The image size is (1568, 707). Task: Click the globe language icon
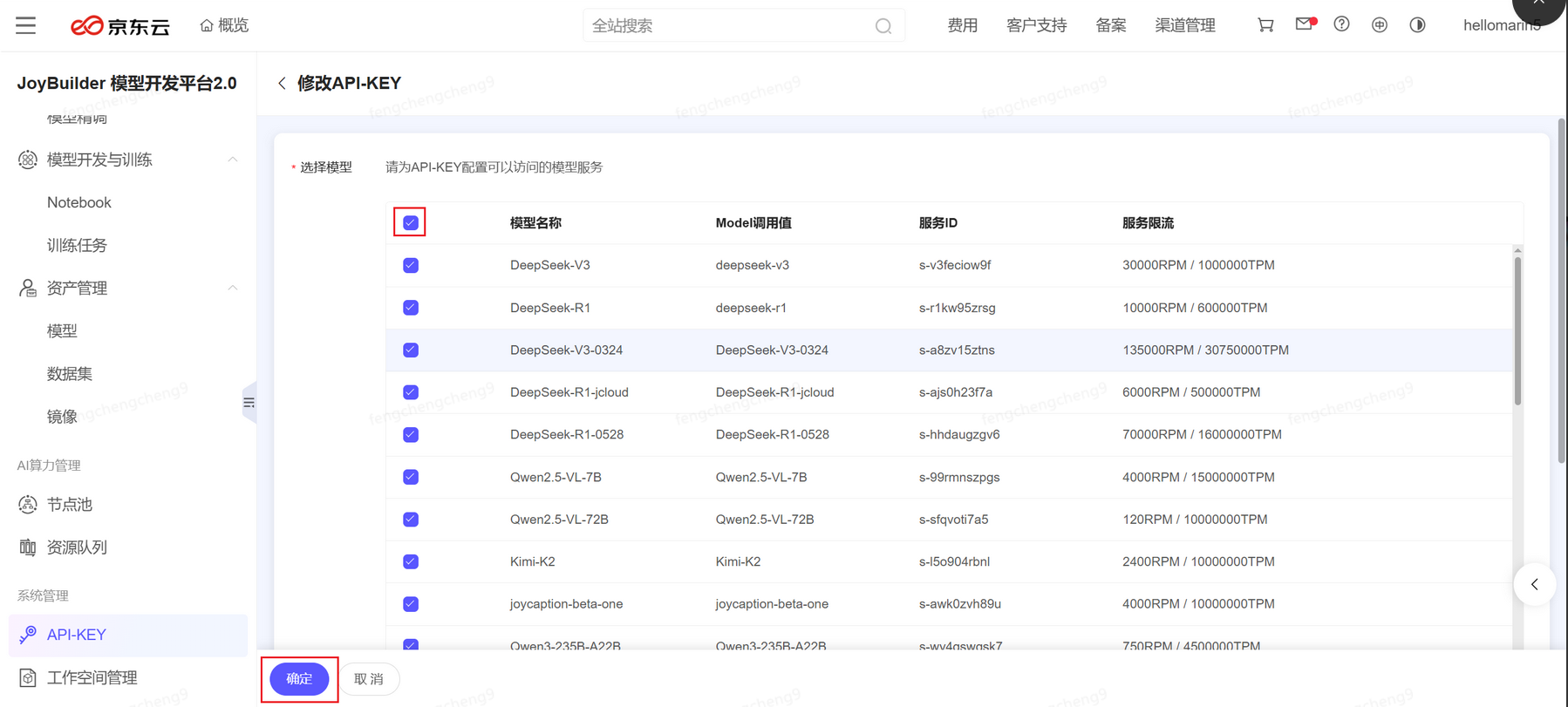[1380, 25]
